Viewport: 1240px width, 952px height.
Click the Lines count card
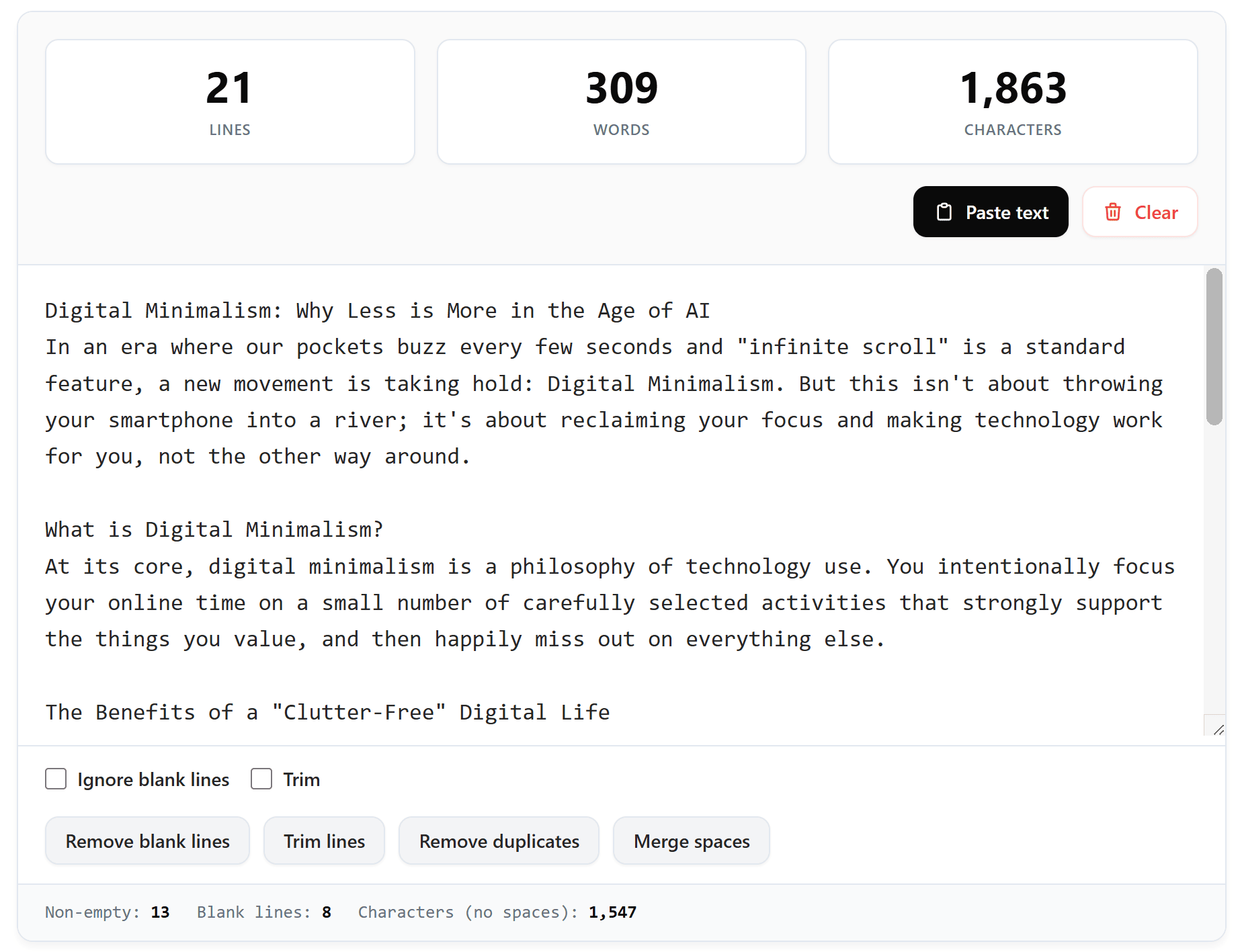230,102
